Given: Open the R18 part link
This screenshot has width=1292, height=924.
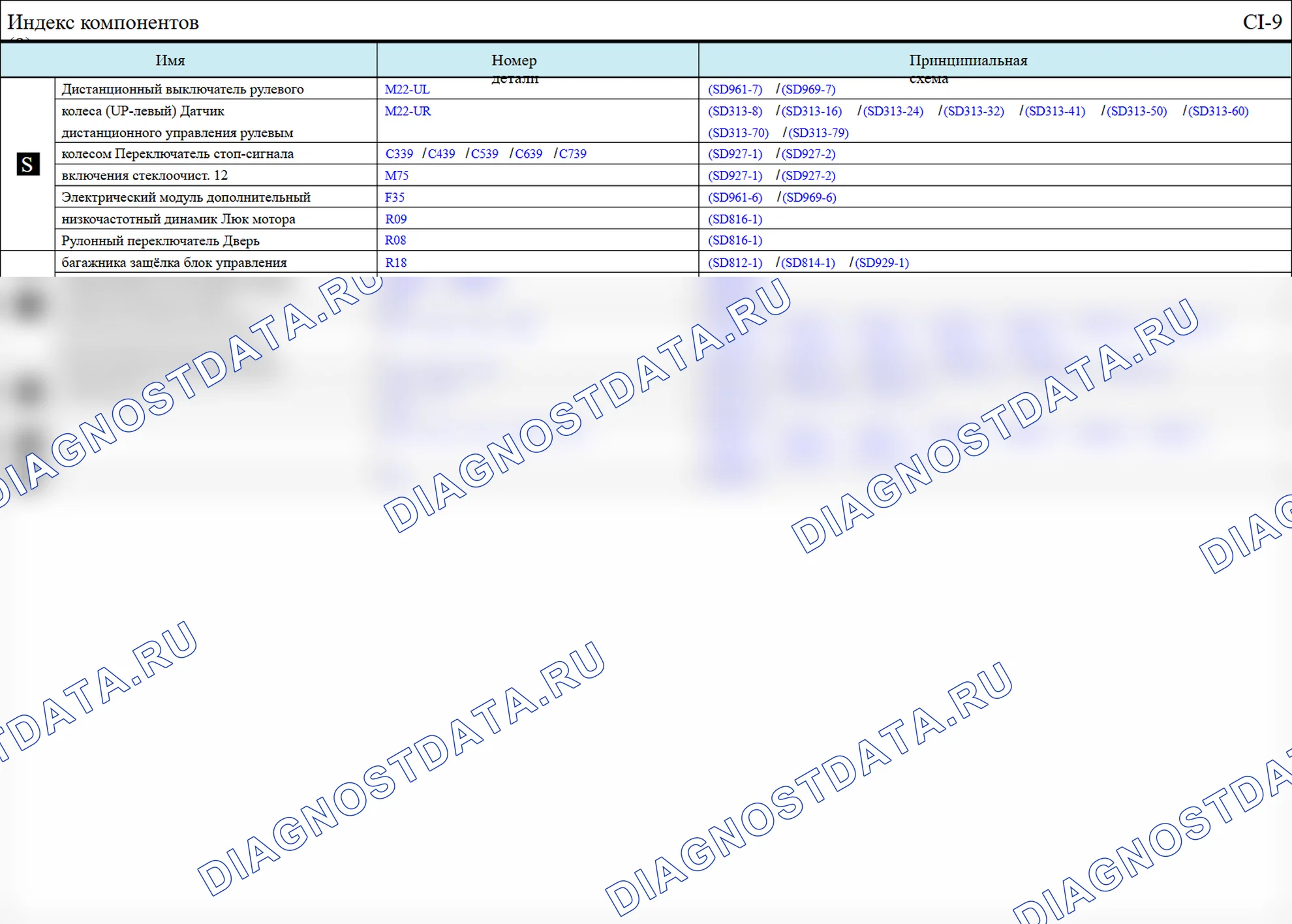Looking at the screenshot, I should tap(396, 262).
